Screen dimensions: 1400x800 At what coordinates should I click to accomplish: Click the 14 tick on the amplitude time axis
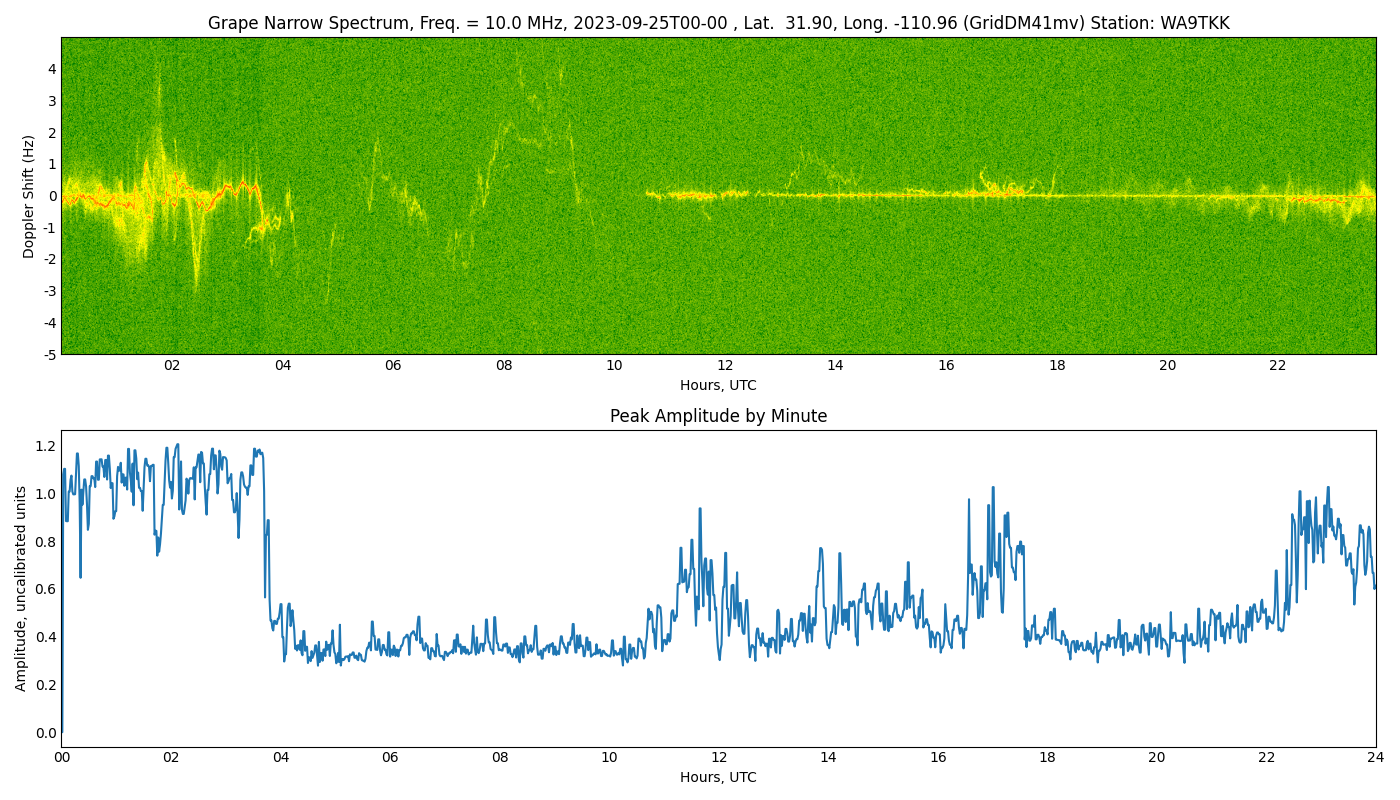click(828, 757)
